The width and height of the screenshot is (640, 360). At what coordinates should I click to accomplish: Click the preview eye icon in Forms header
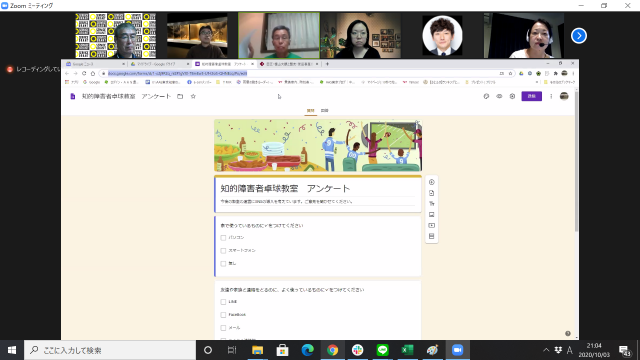click(499, 96)
